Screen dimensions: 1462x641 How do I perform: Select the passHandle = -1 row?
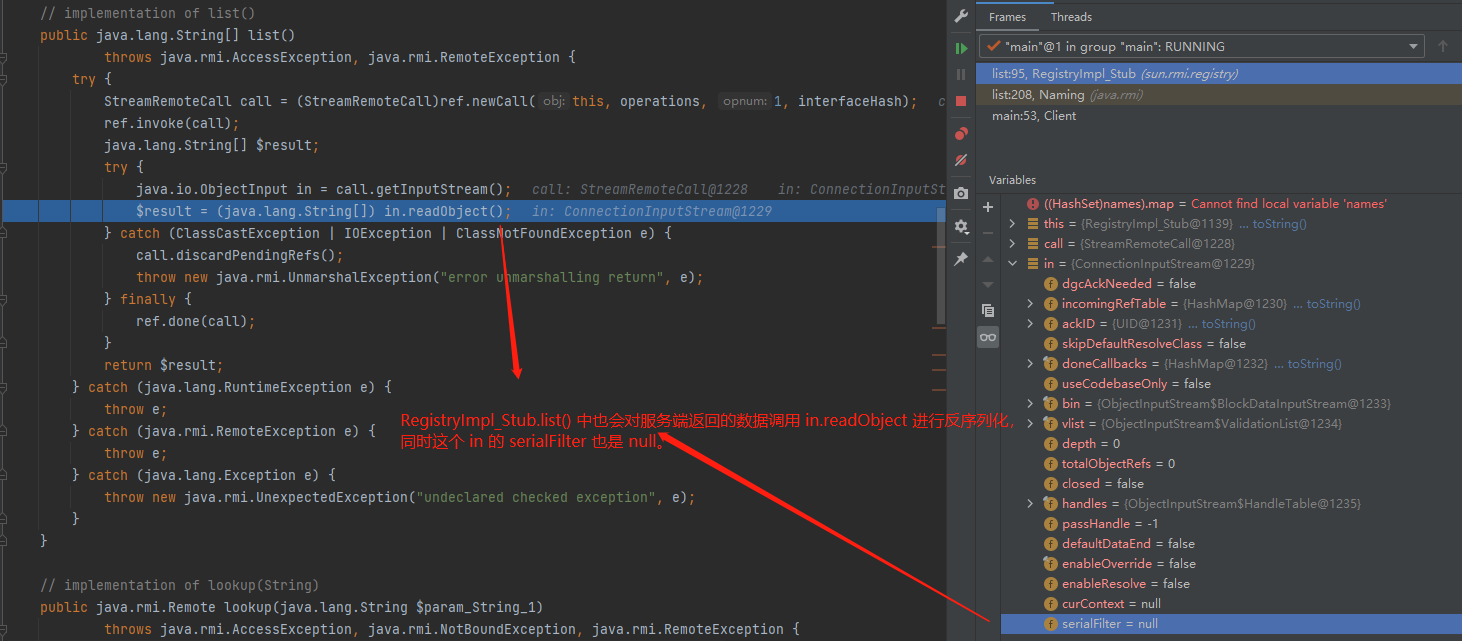pos(1231,524)
